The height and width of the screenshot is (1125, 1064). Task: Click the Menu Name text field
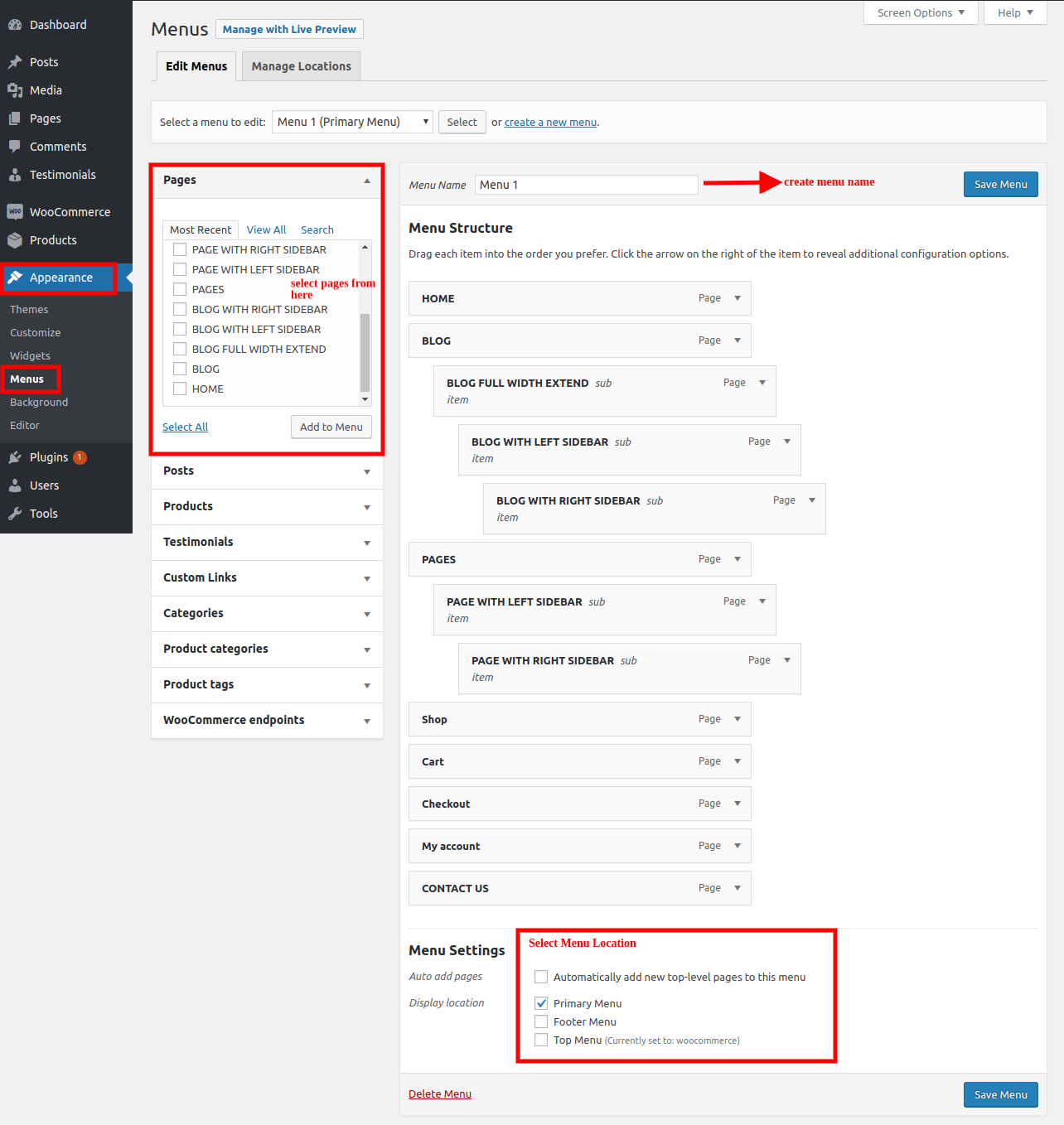pyautogui.click(x=586, y=185)
